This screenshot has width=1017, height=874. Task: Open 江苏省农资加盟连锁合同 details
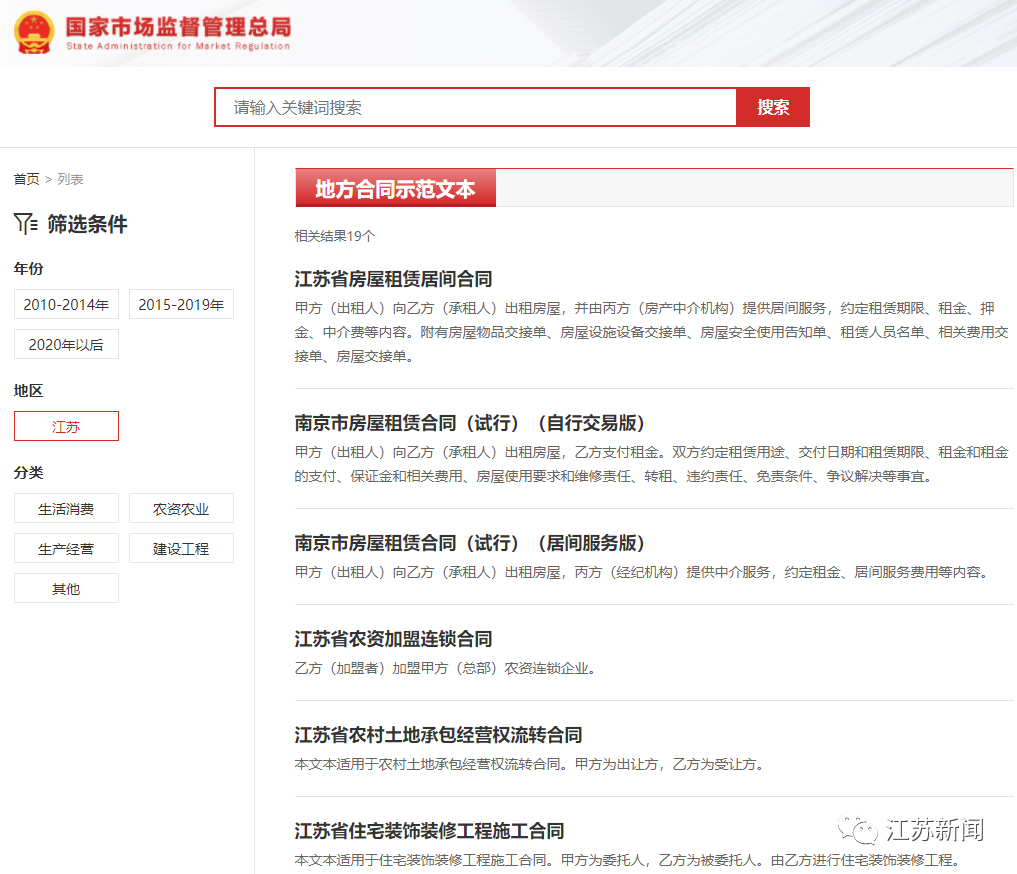click(384, 638)
